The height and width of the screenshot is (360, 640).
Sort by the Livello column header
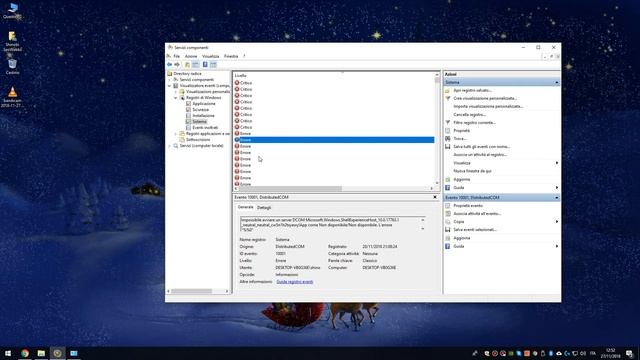[x=240, y=76]
